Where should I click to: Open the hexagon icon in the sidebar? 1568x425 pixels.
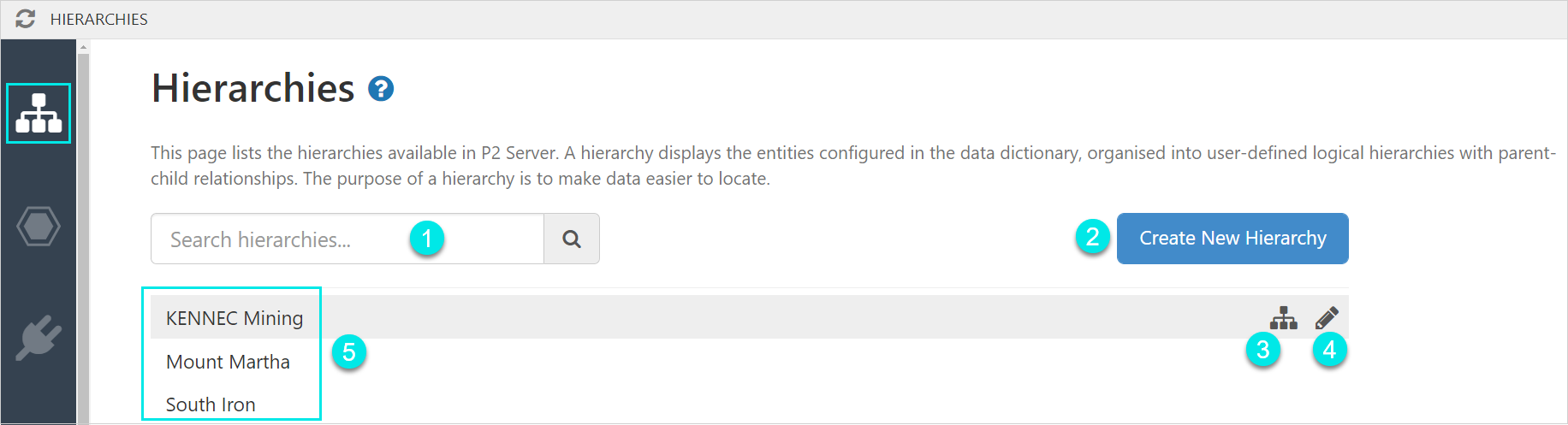(39, 227)
